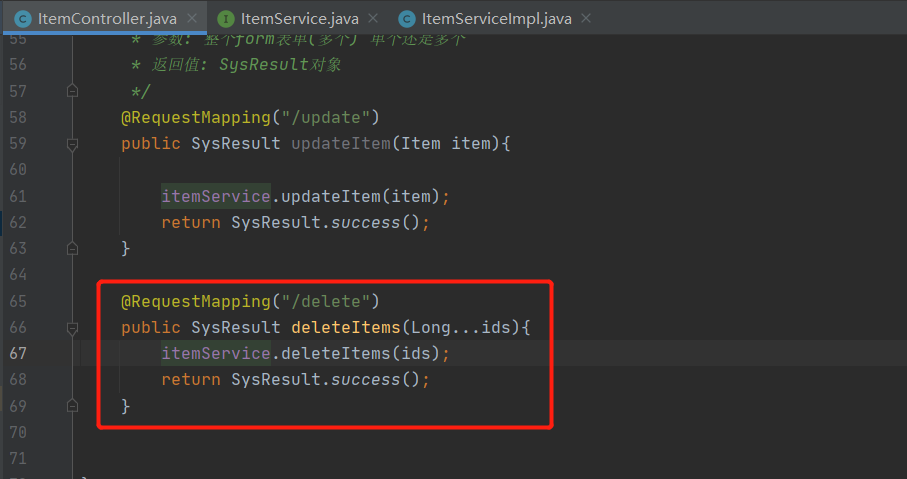Click line number 67 in the gutter
Viewport: 907px width, 479px height.
[18, 353]
